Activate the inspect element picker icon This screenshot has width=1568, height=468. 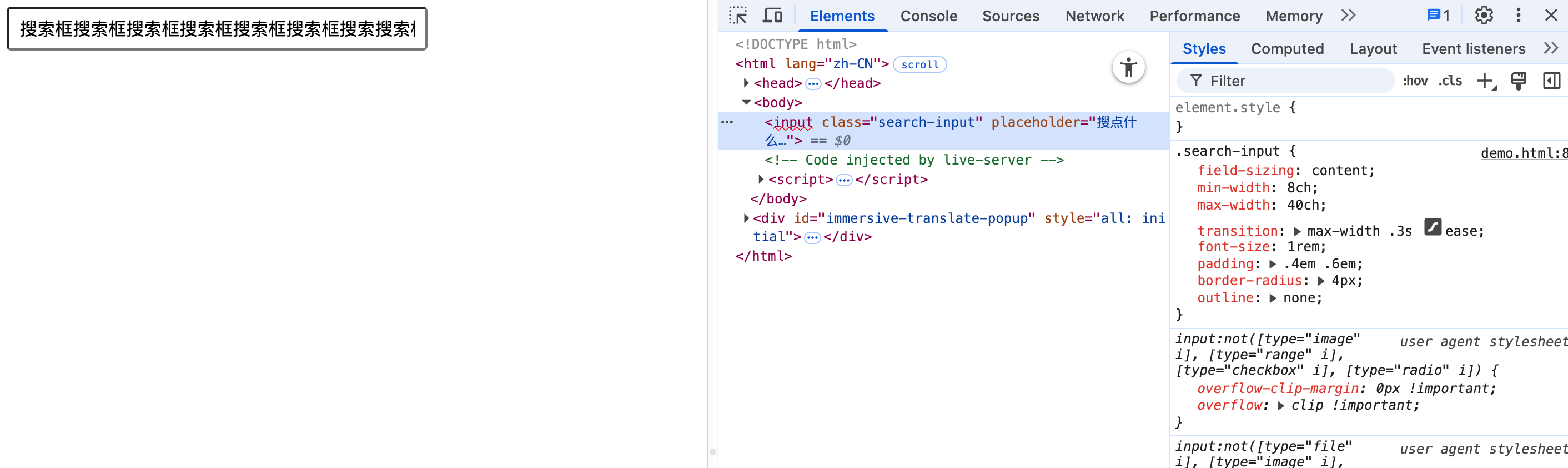[x=738, y=15]
